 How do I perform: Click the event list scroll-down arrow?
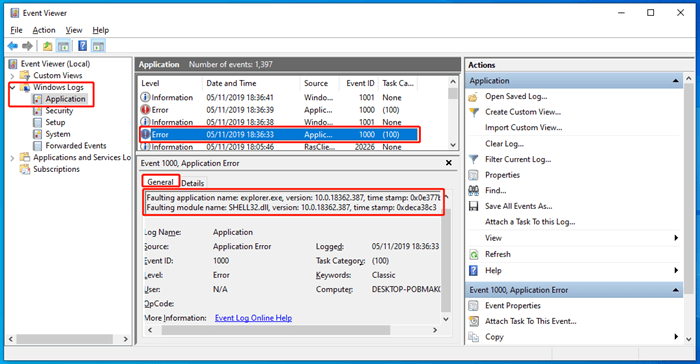(x=453, y=145)
